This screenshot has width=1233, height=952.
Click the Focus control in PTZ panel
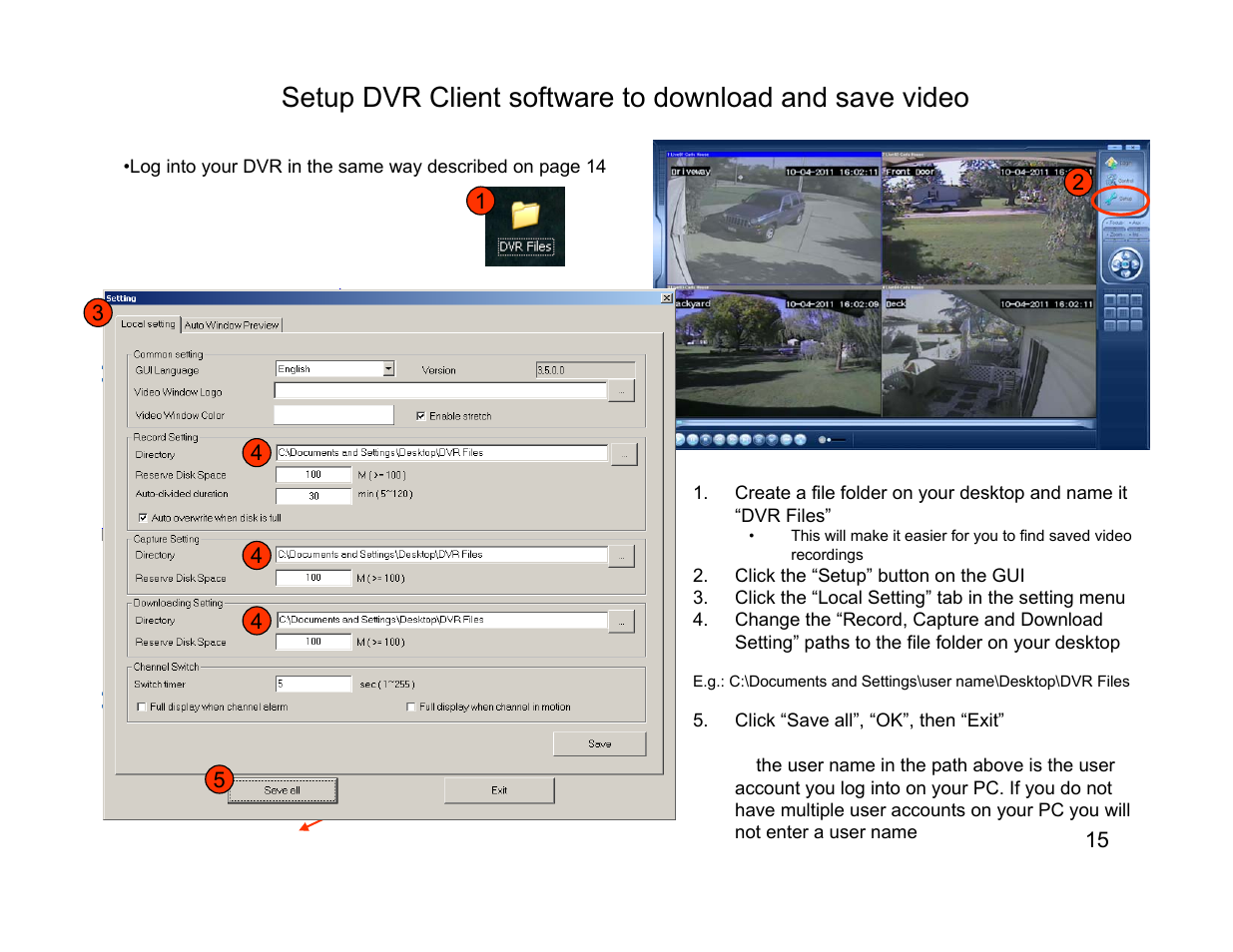[x=1116, y=223]
